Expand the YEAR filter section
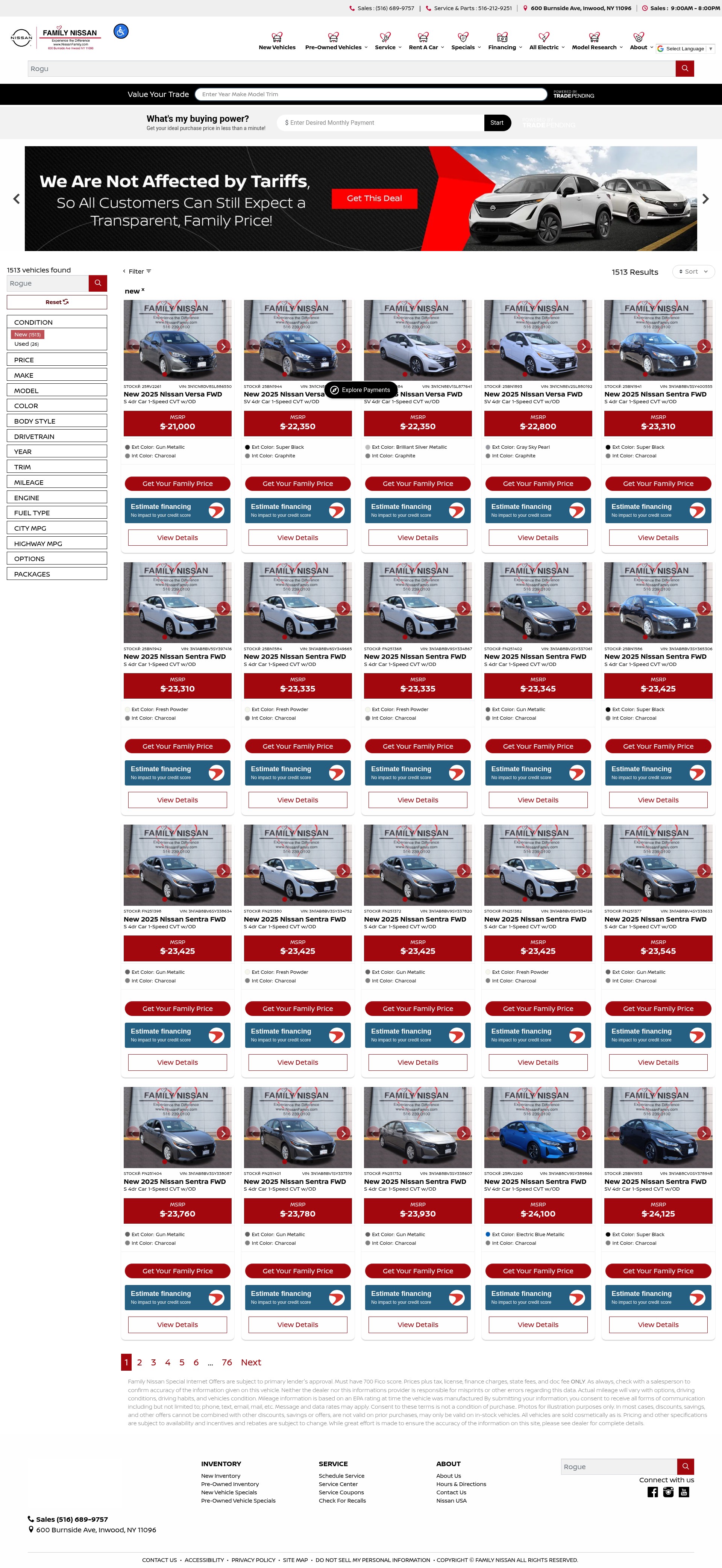Viewport: 722px width, 1568px height. coord(57,451)
